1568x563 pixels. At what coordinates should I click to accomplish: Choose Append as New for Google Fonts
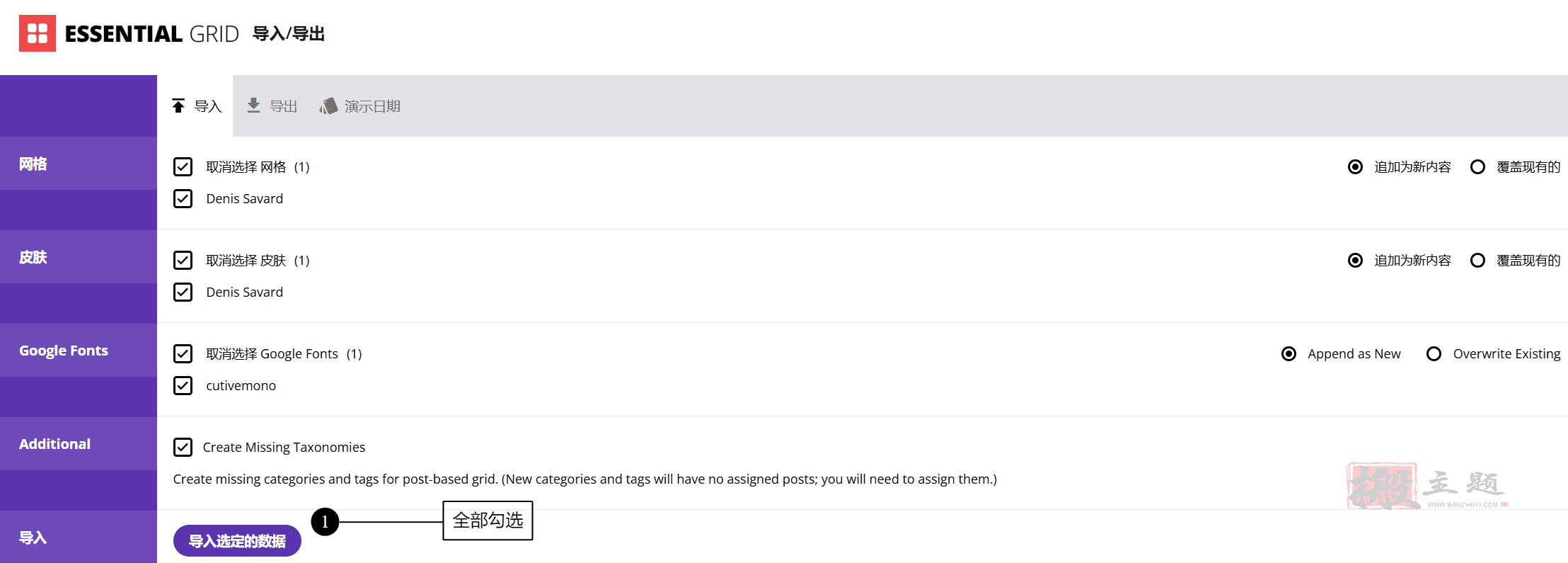coord(1289,354)
